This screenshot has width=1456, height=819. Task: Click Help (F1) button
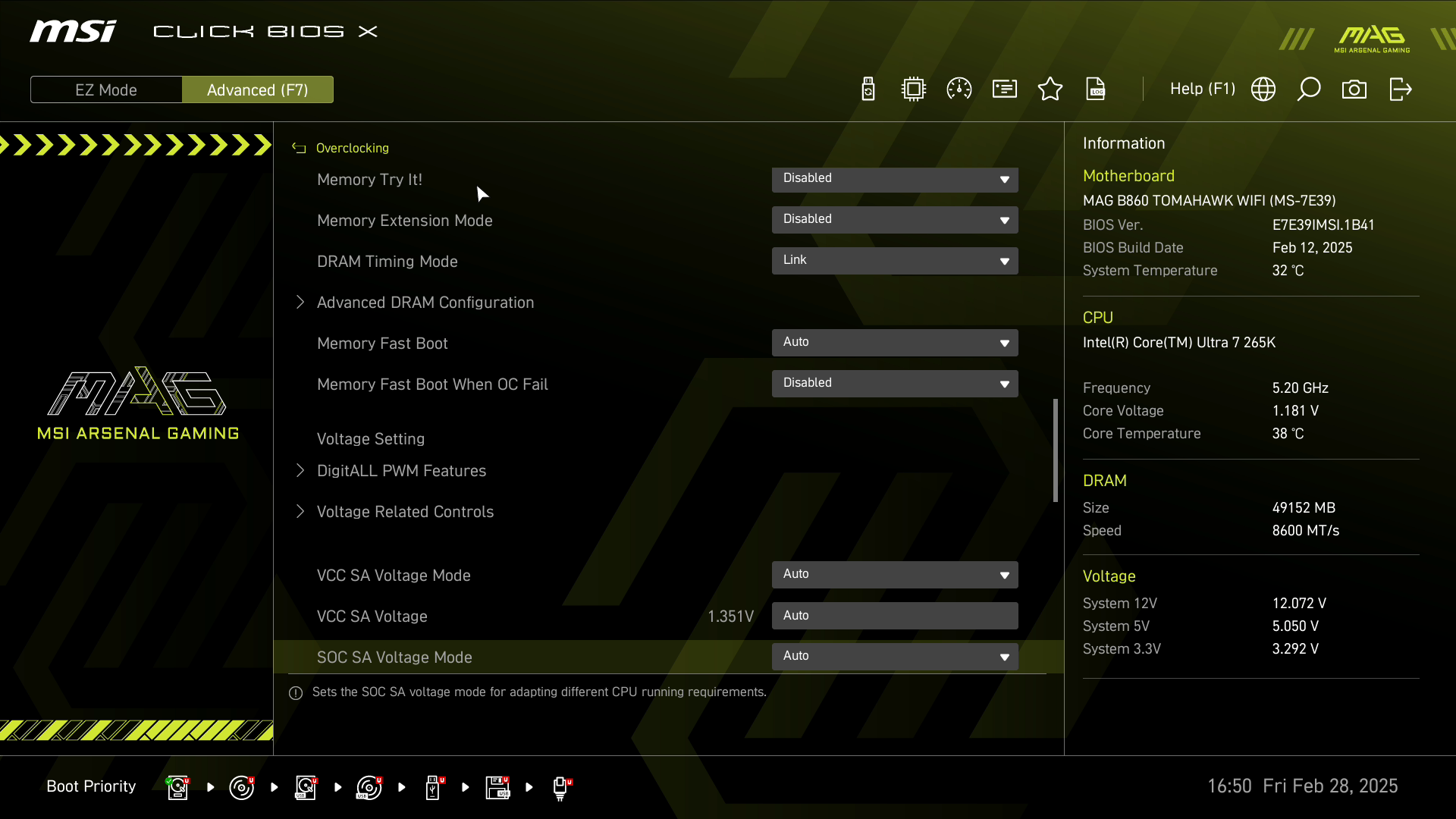1202,89
